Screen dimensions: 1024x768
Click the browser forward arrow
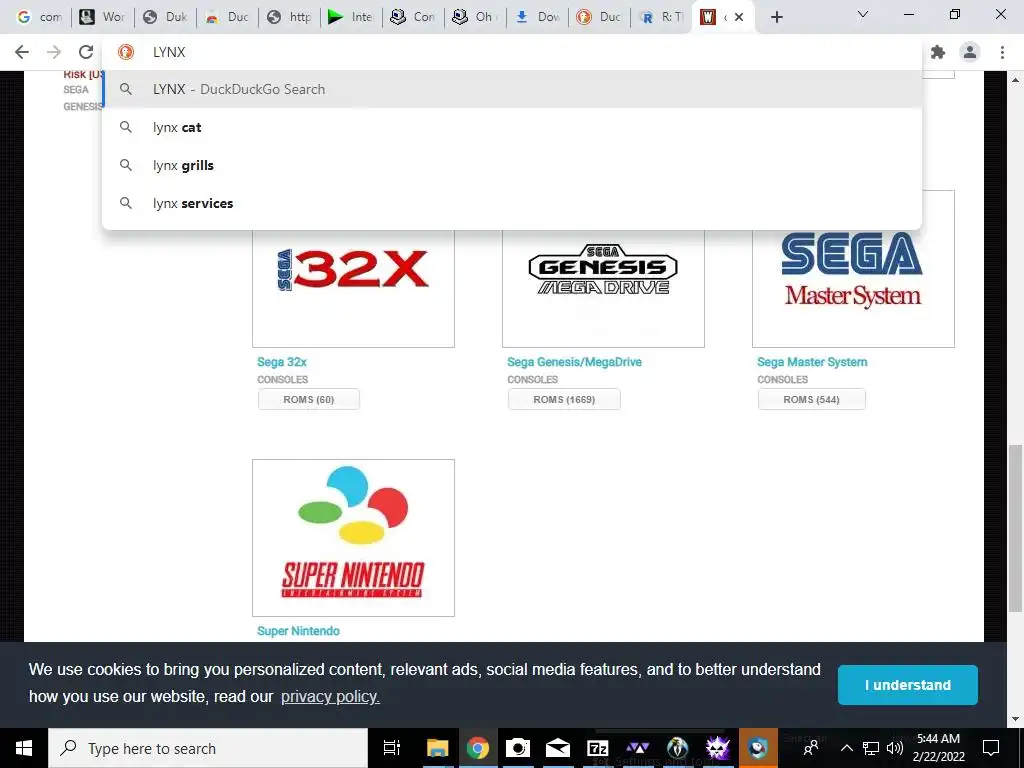pos(54,52)
